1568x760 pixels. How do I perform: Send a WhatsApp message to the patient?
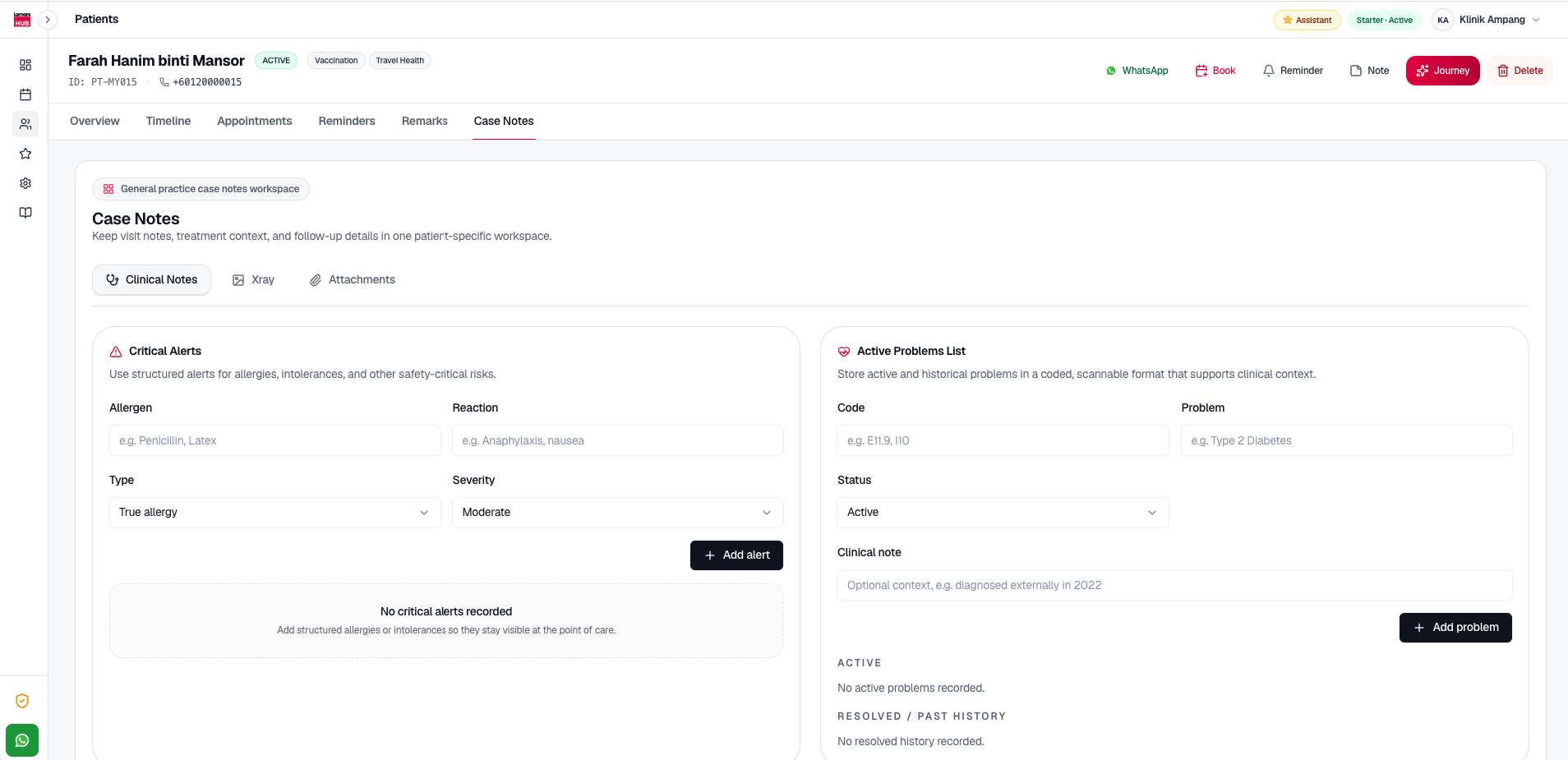coord(1137,71)
